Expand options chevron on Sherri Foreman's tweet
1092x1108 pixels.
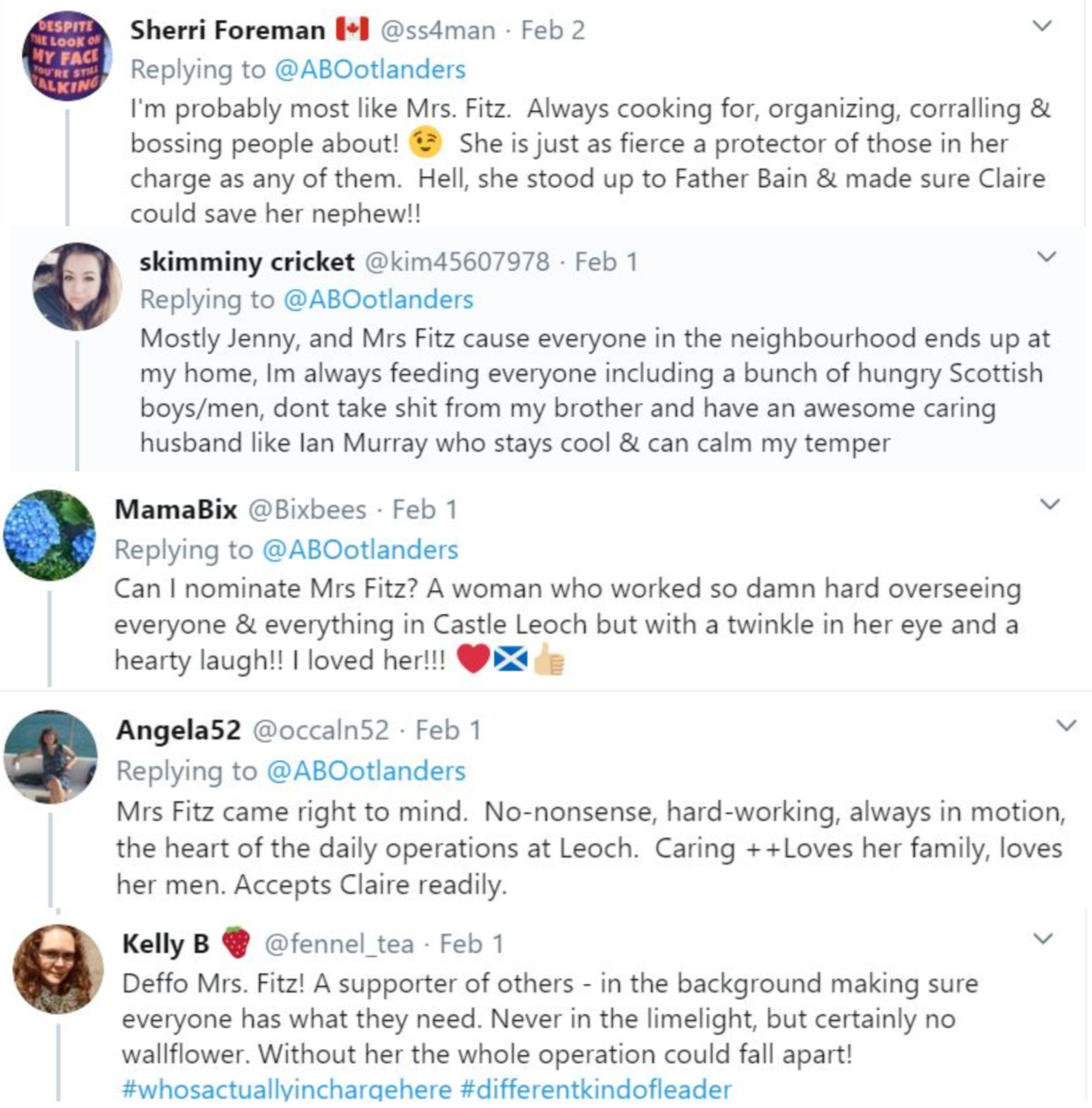(1042, 26)
